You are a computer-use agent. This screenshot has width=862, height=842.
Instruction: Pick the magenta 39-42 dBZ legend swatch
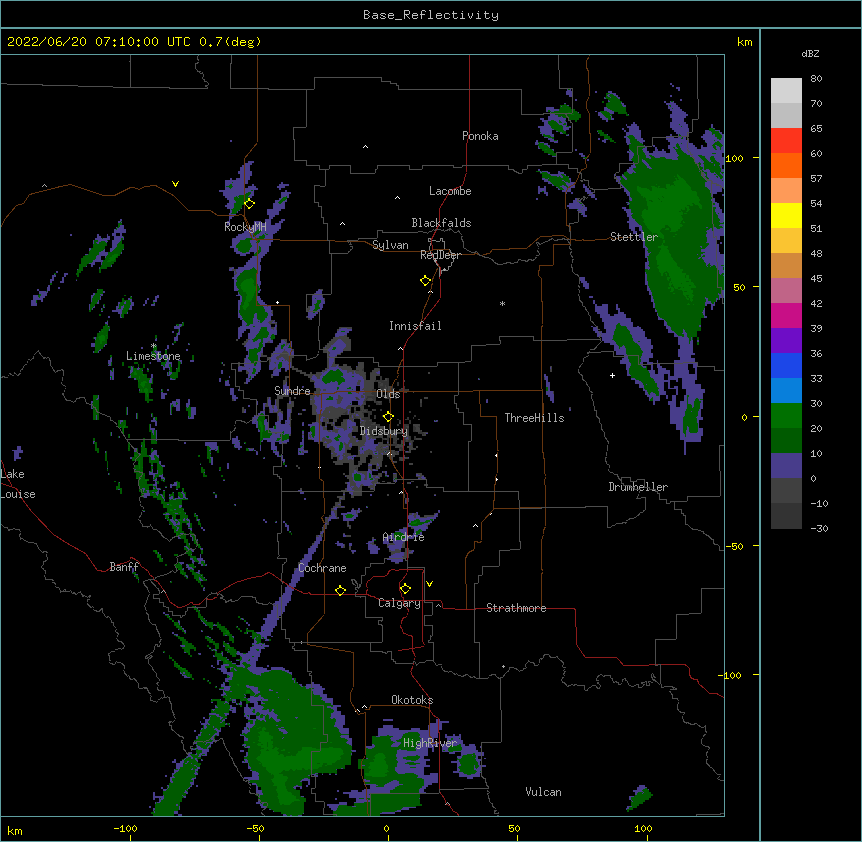pyautogui.click(x=786, y=316)
